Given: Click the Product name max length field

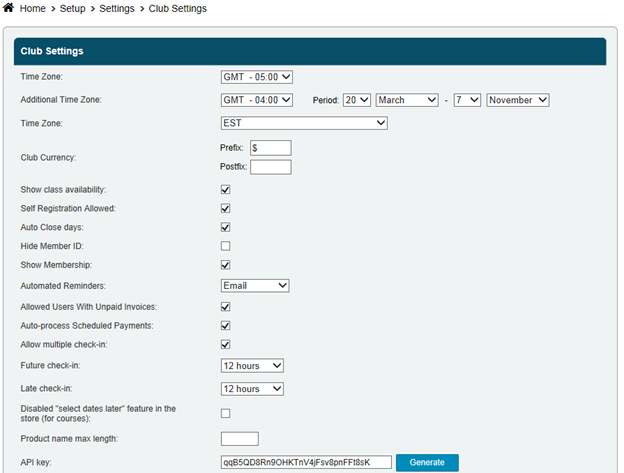Looking at the screenshot, I should coord(239,438).
